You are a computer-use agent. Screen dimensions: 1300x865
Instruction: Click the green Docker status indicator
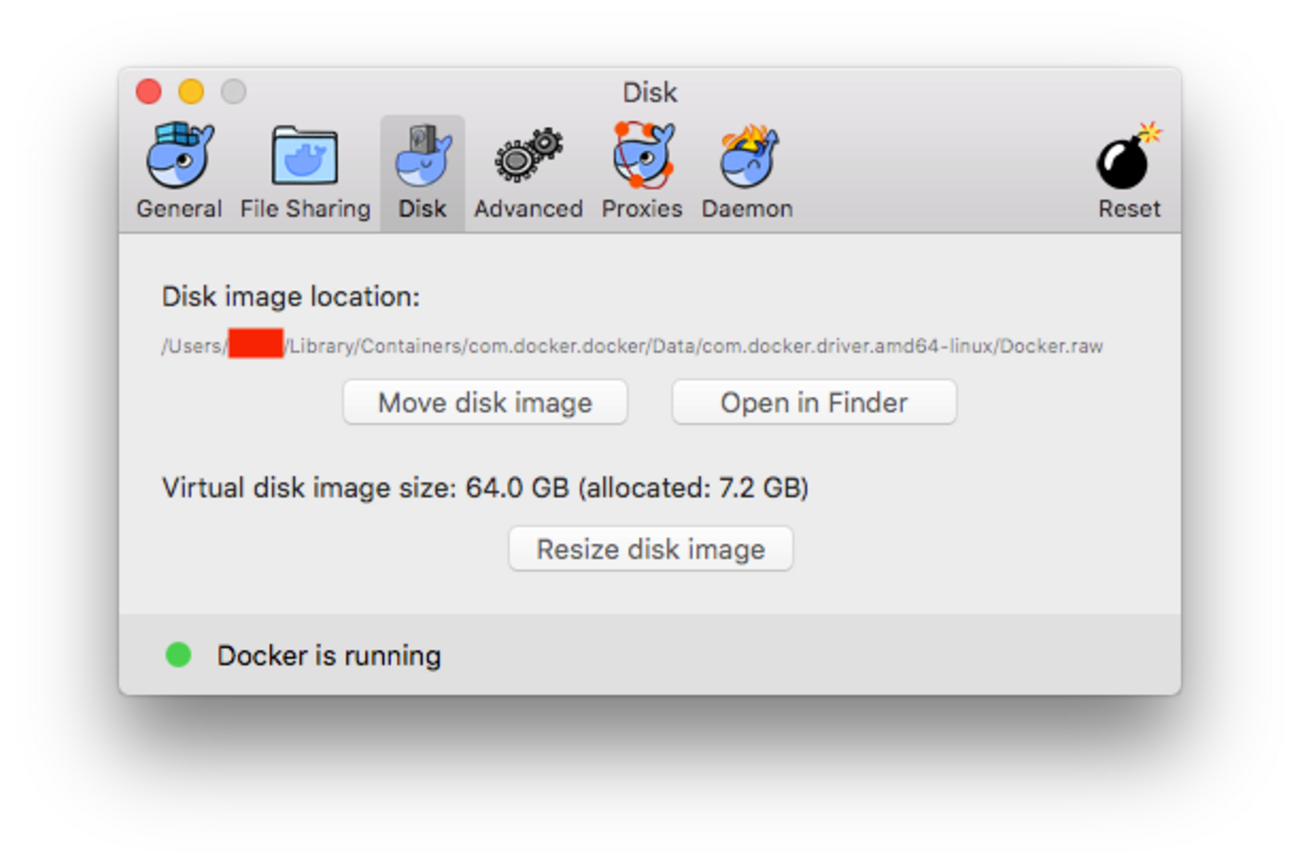coord(178,655)
